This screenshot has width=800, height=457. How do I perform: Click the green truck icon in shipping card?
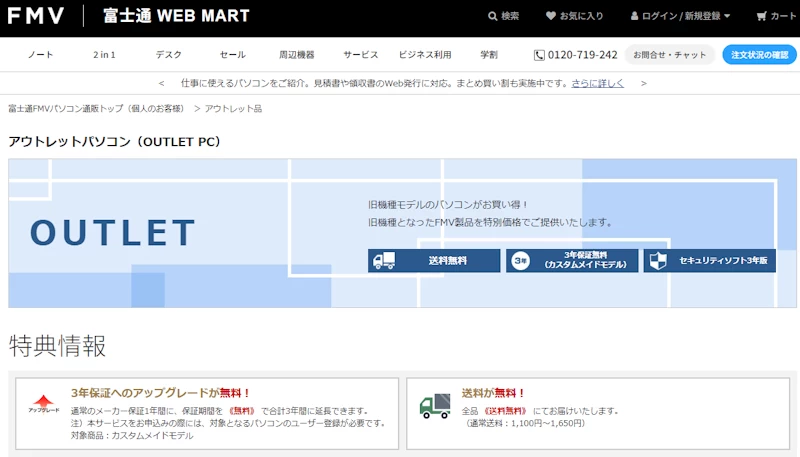435,406
